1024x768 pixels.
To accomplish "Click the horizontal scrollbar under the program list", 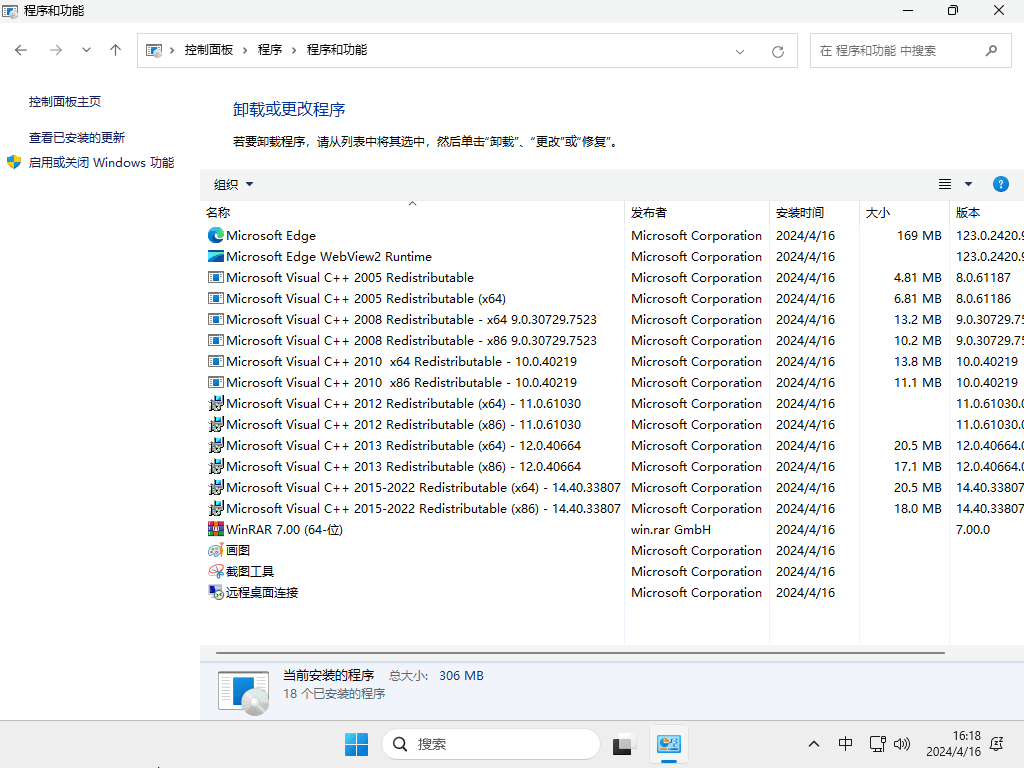I will (x=580, y=652).
